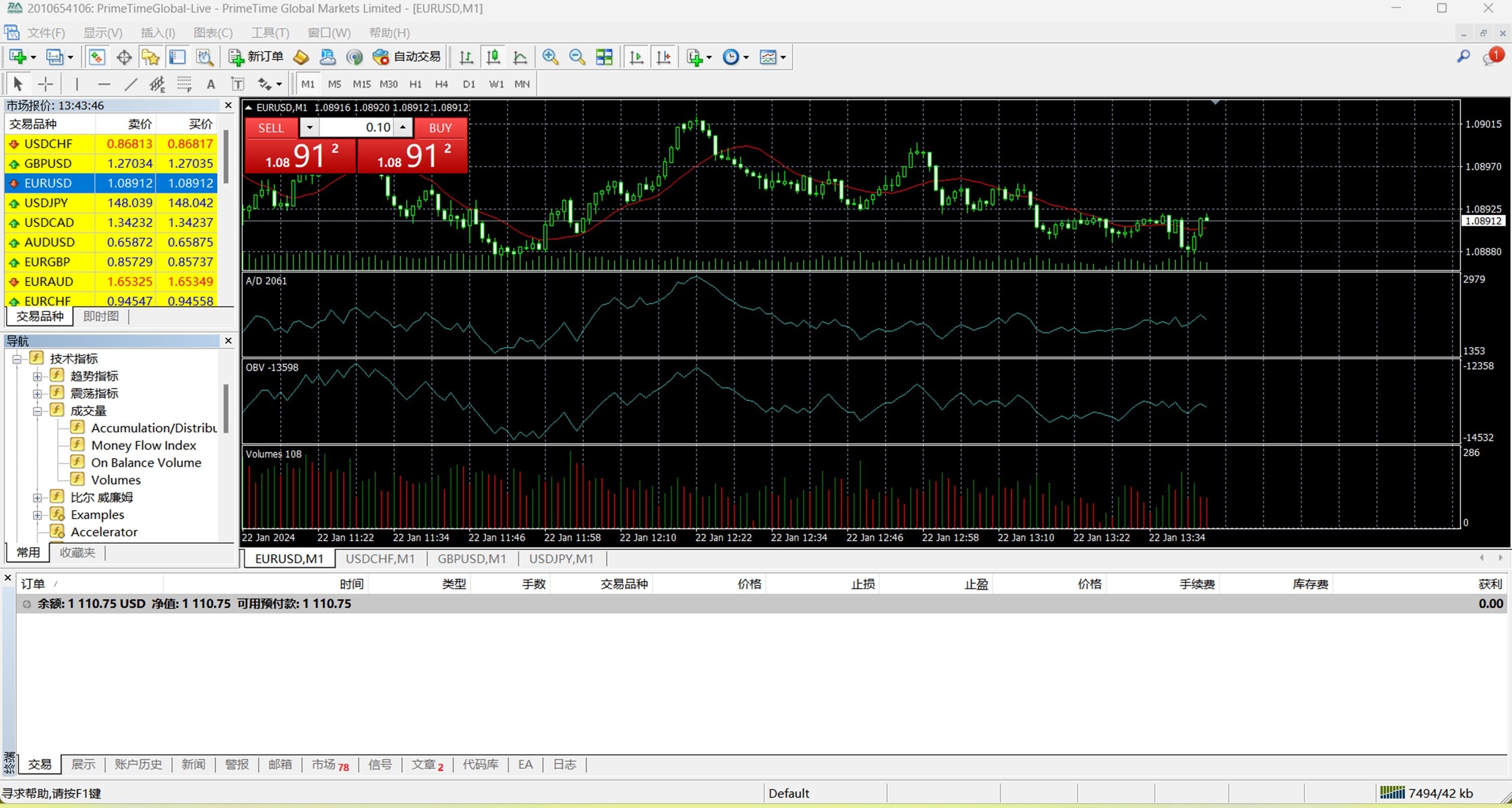The height and width of the screenshot is (808, 1512).
Task: Open the Strategy Tester icon
Action: [x=204, y=57]
